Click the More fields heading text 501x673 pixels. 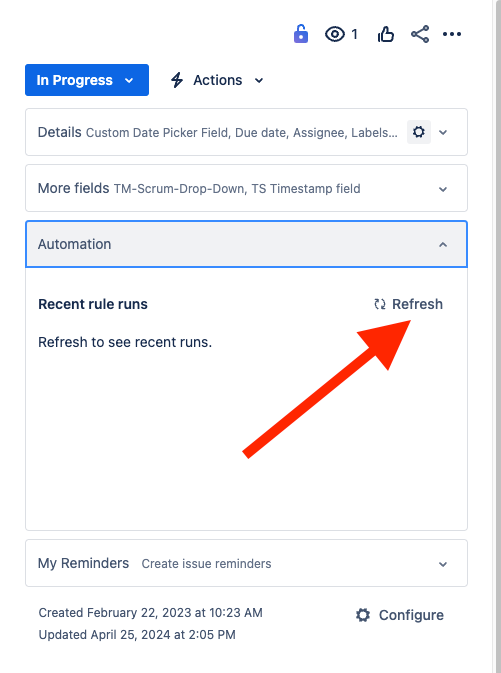[x=73, y=188]
